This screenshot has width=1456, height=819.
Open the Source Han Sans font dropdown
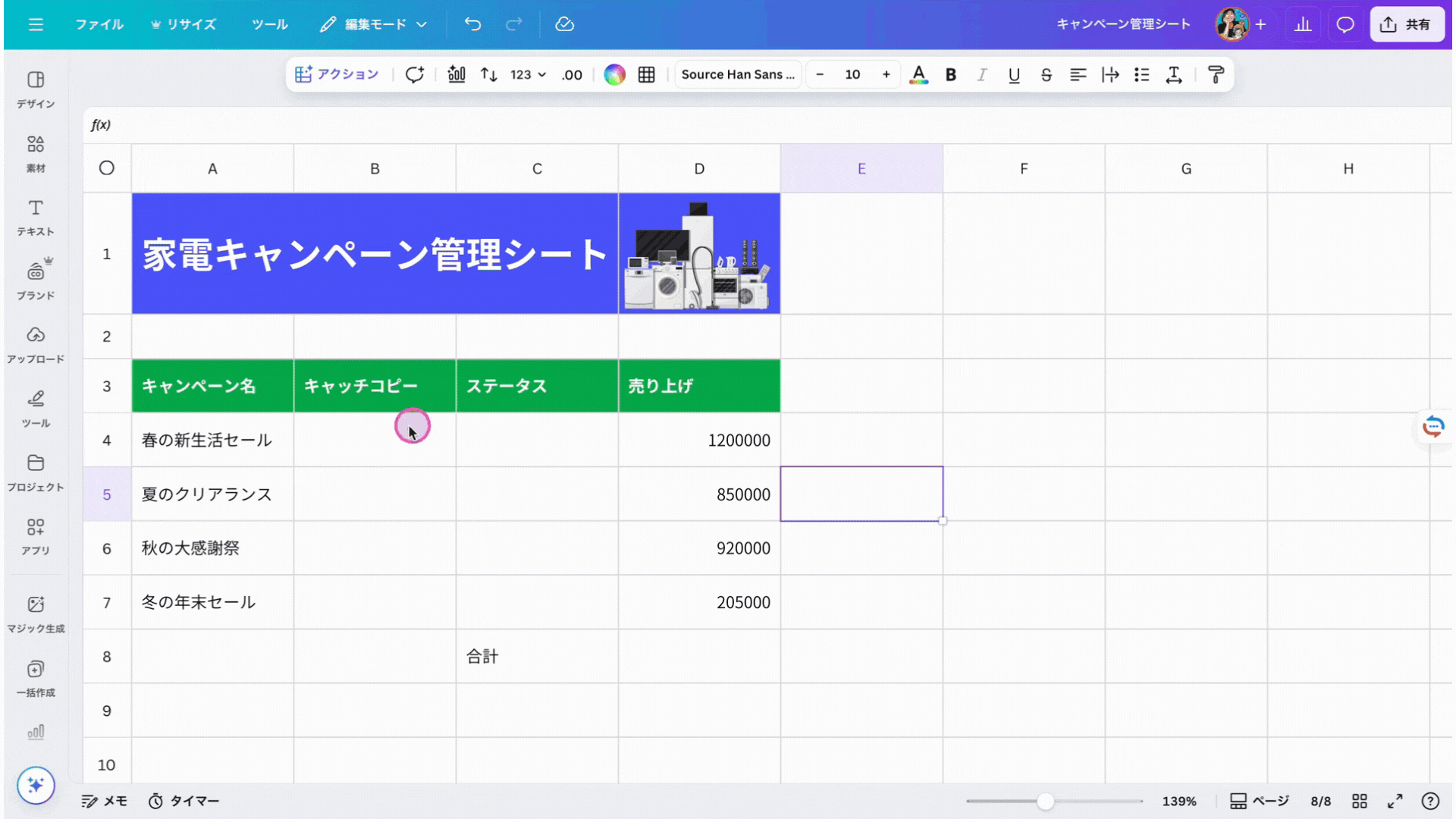point(737,74)
